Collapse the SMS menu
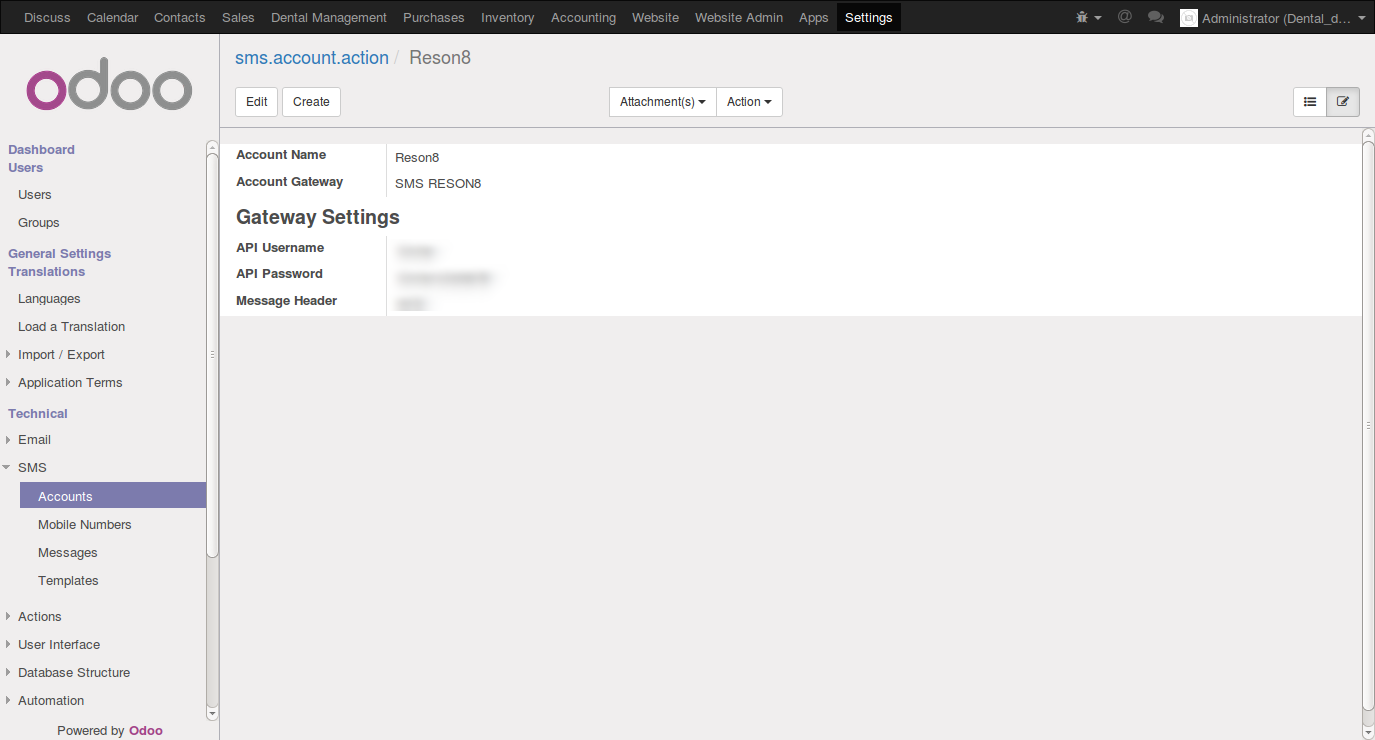 [x=32, y=468]
